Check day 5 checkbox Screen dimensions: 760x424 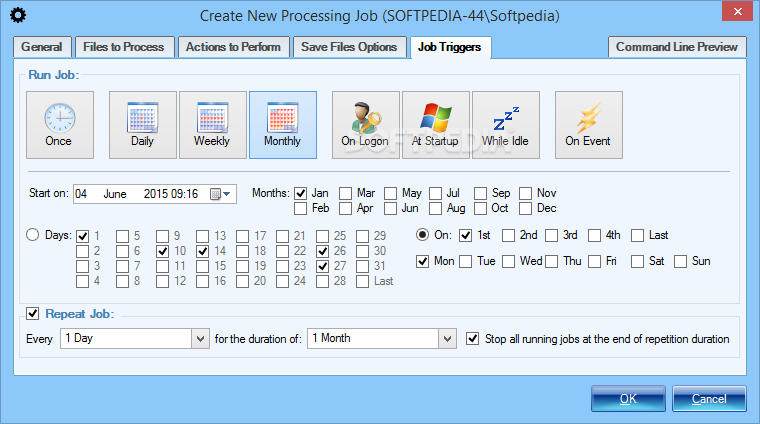(x=122, y=236)
